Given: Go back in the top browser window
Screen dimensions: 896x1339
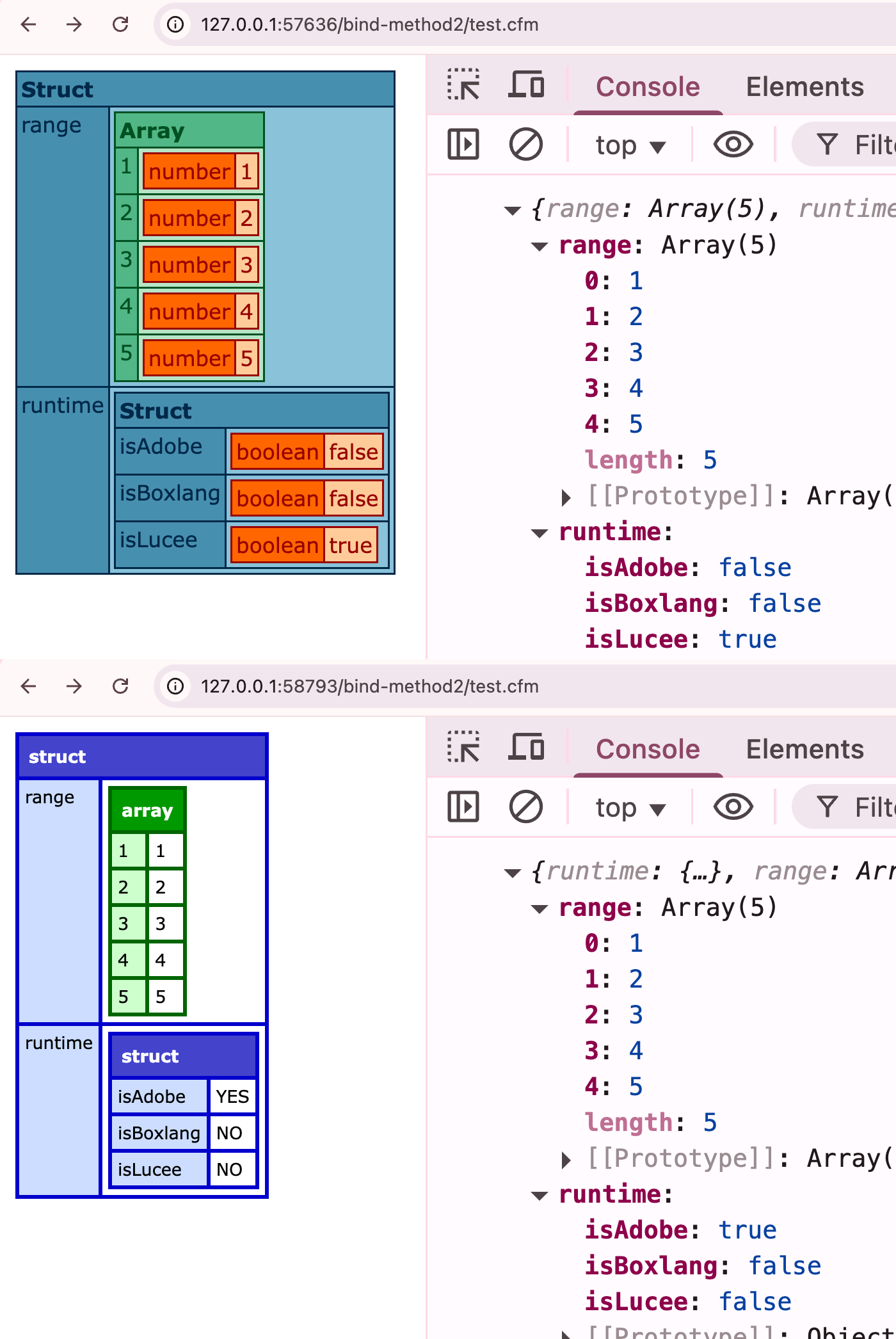Looking at the screenshot, I should click(29, 24).
